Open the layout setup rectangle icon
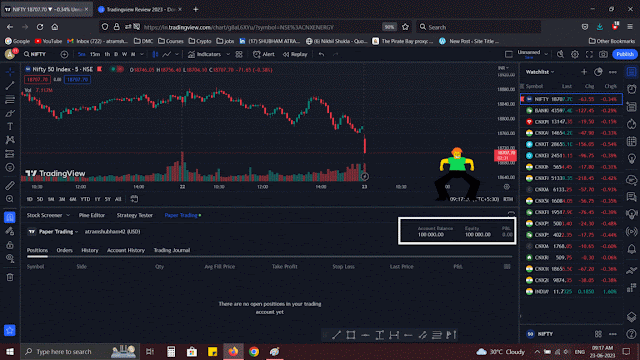The image size is (640, 360). tap(509, 54)
